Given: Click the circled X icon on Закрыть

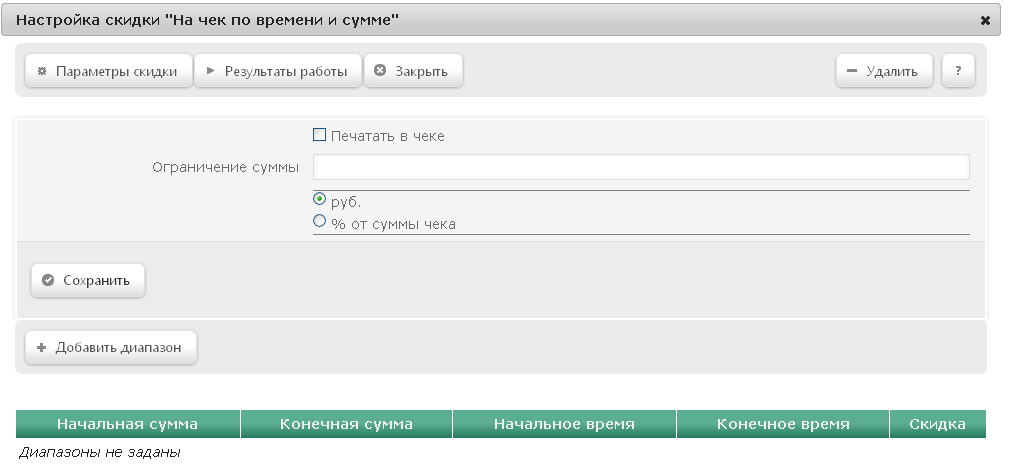Looking at the screenshot, I should [x=380, y=70].
